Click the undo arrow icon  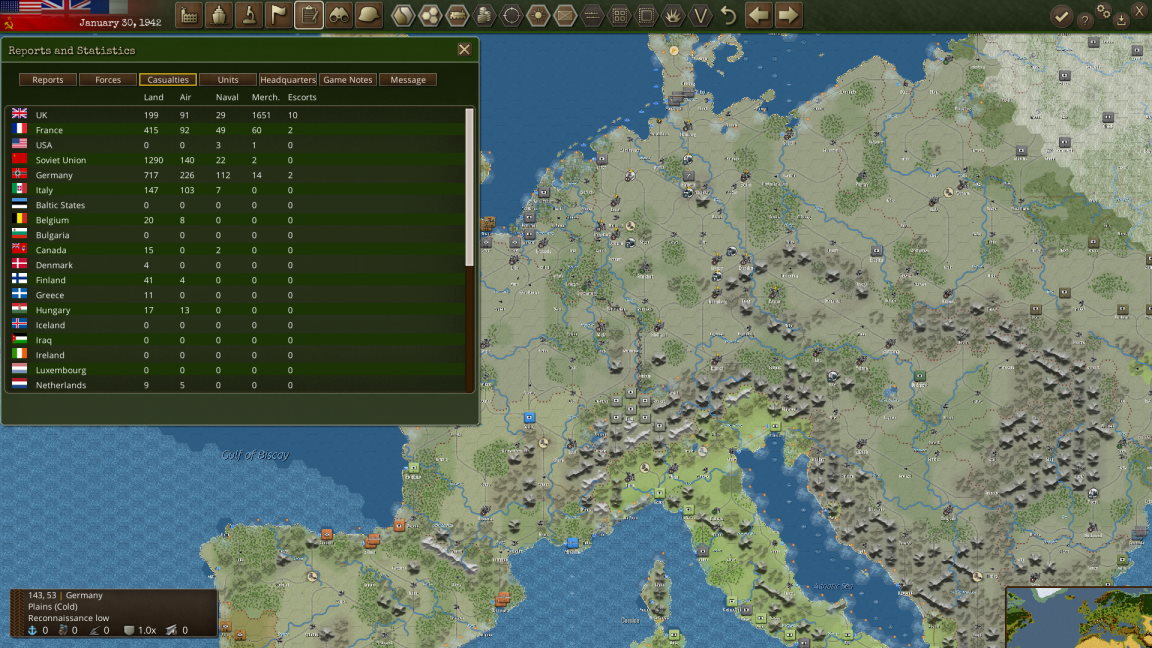pyautogui.click(x=728, y=15)
